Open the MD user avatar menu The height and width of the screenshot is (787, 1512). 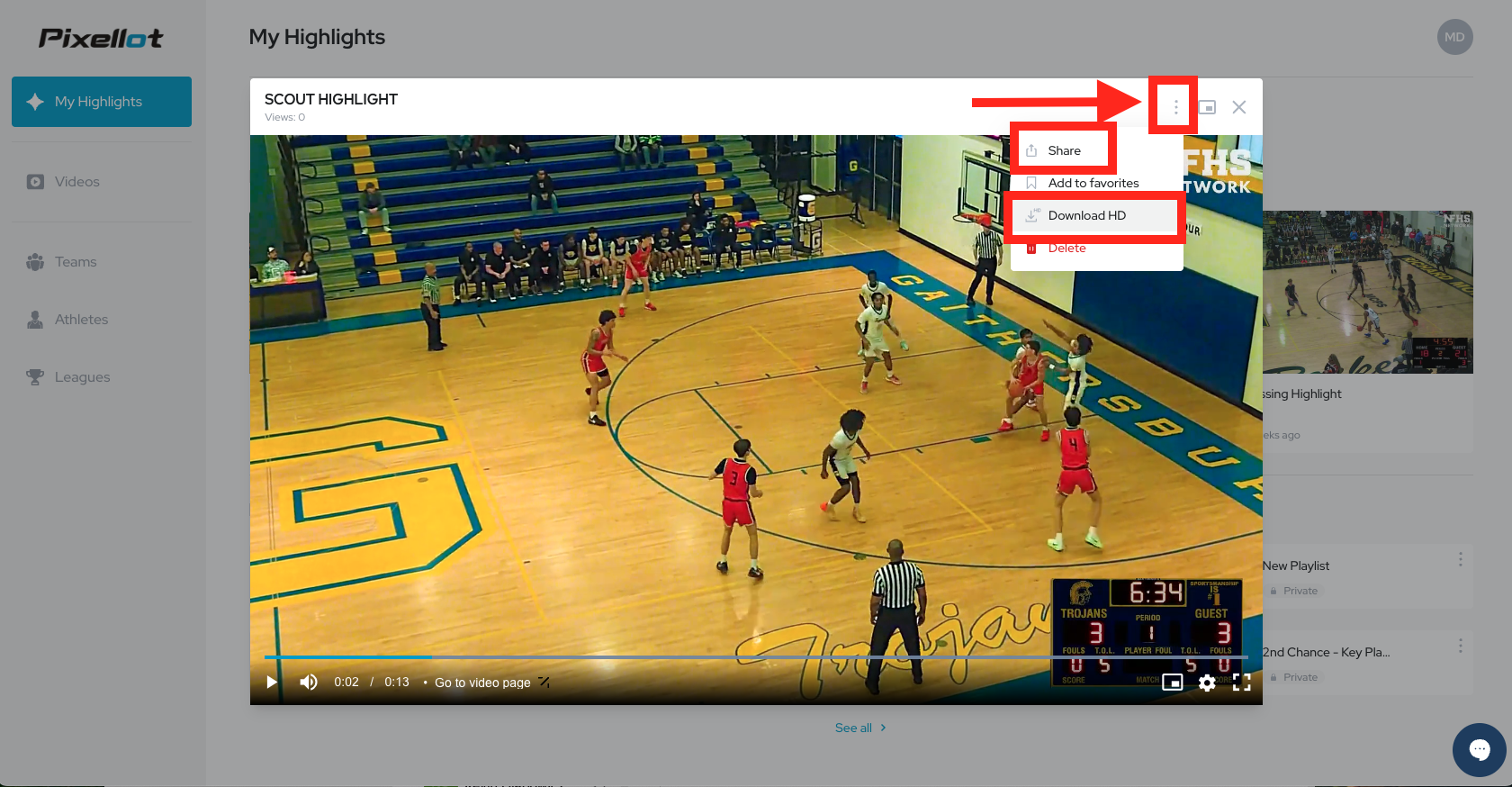(1454, 37)
